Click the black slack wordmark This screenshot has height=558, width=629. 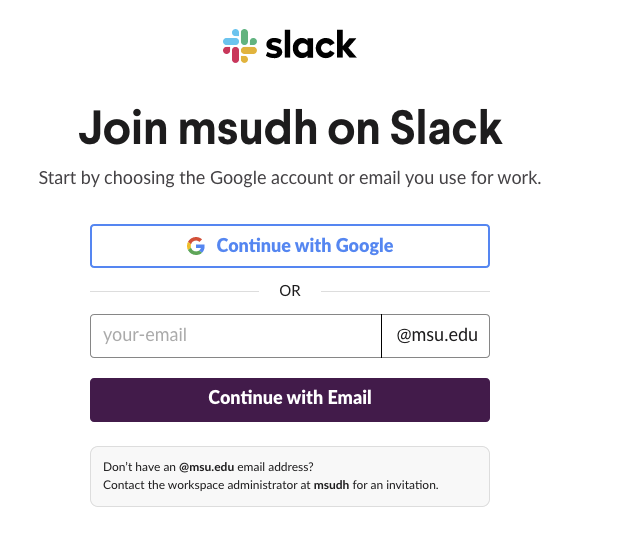(x=311, y=45)
